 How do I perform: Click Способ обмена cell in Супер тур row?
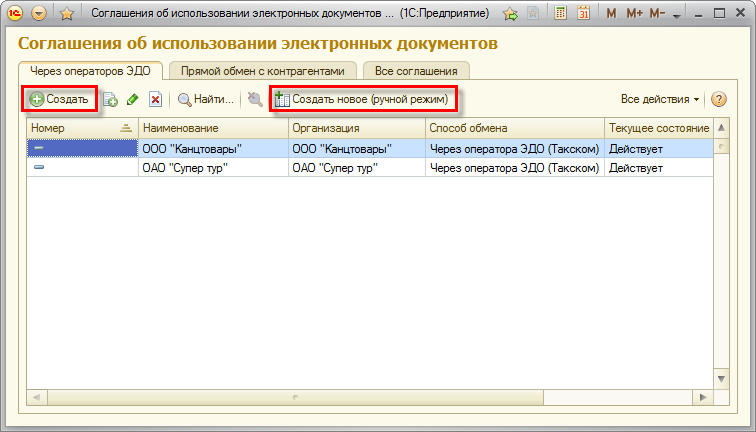click(515, 168)
